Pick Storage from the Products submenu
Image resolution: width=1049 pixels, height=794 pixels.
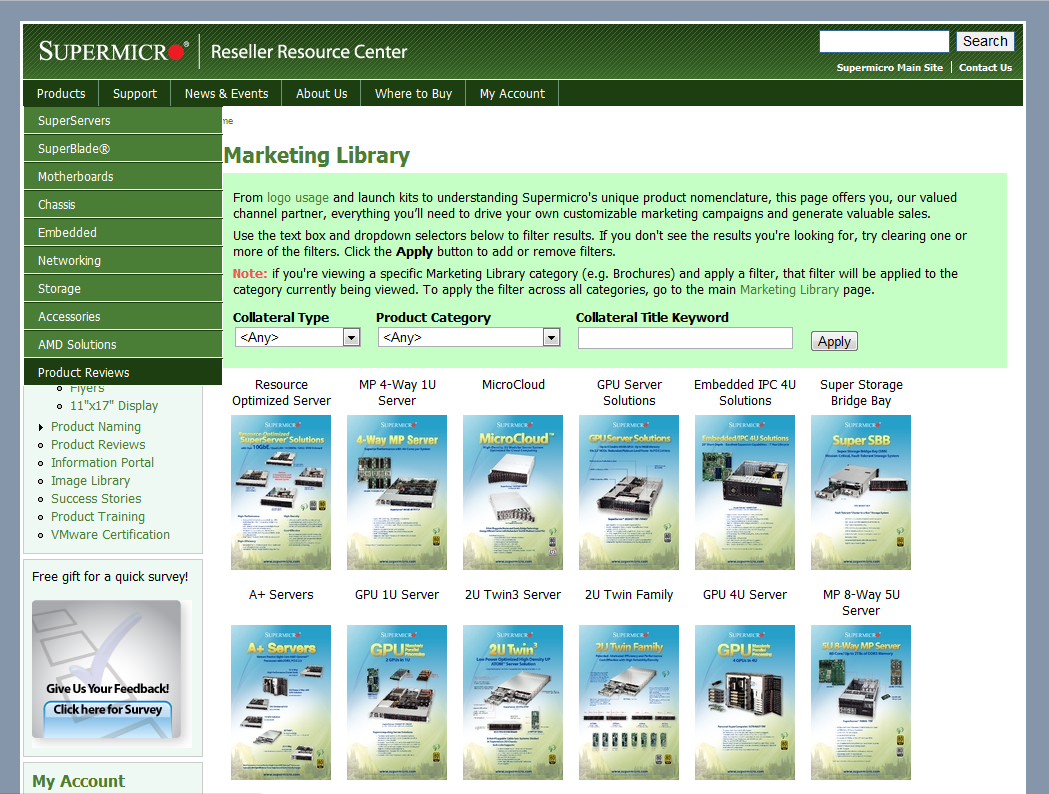point(123,289)
